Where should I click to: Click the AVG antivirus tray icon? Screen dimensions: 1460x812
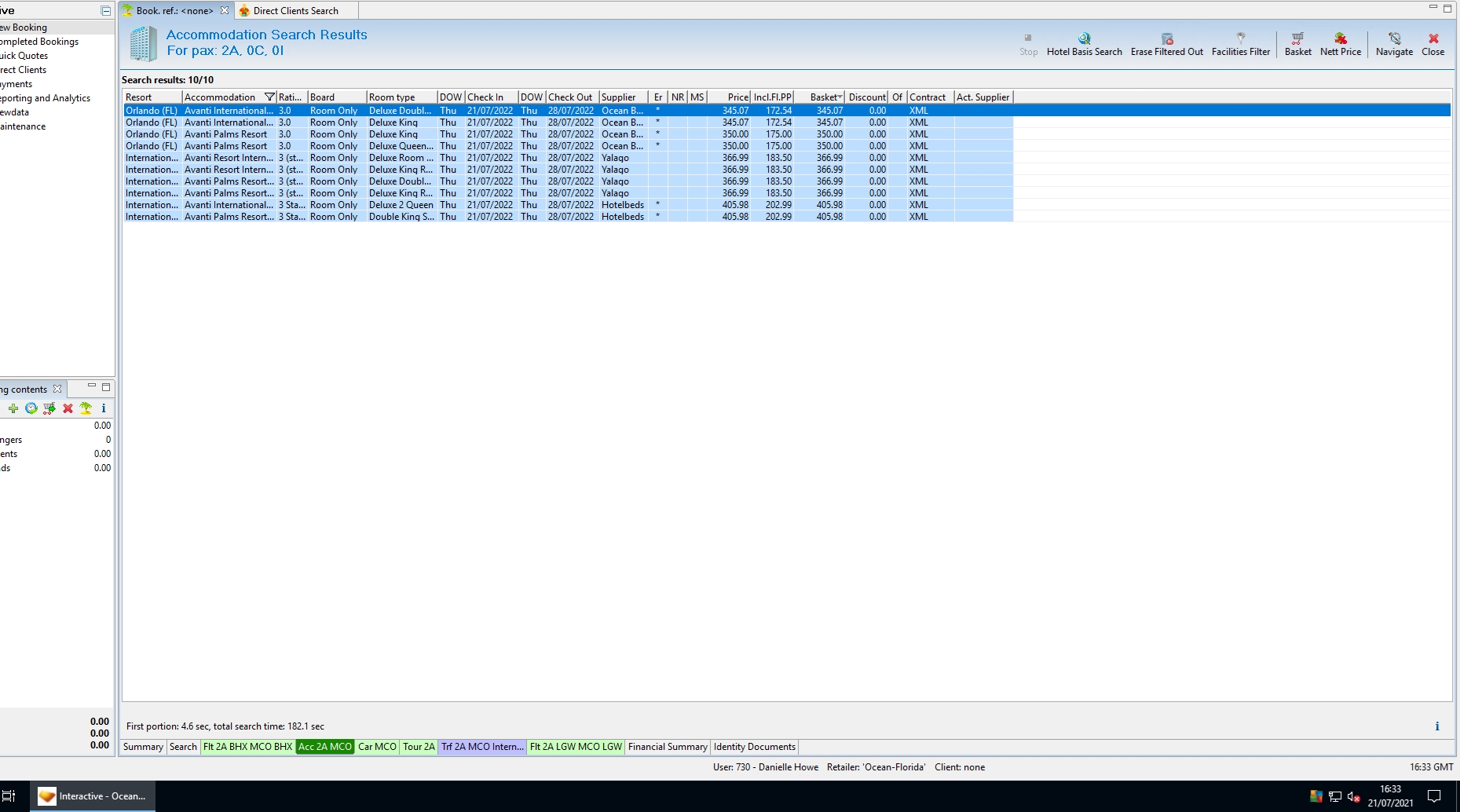click(1316, 796)
